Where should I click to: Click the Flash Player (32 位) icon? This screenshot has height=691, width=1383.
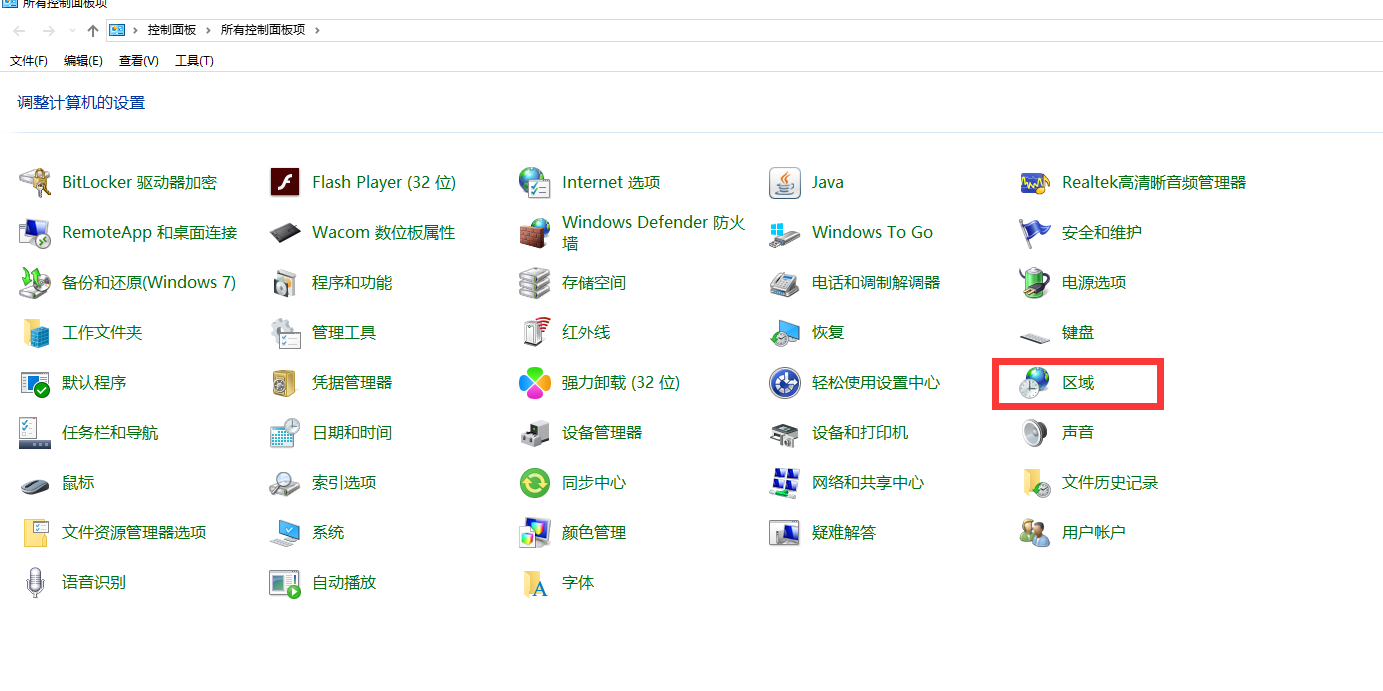pos(285,183)
